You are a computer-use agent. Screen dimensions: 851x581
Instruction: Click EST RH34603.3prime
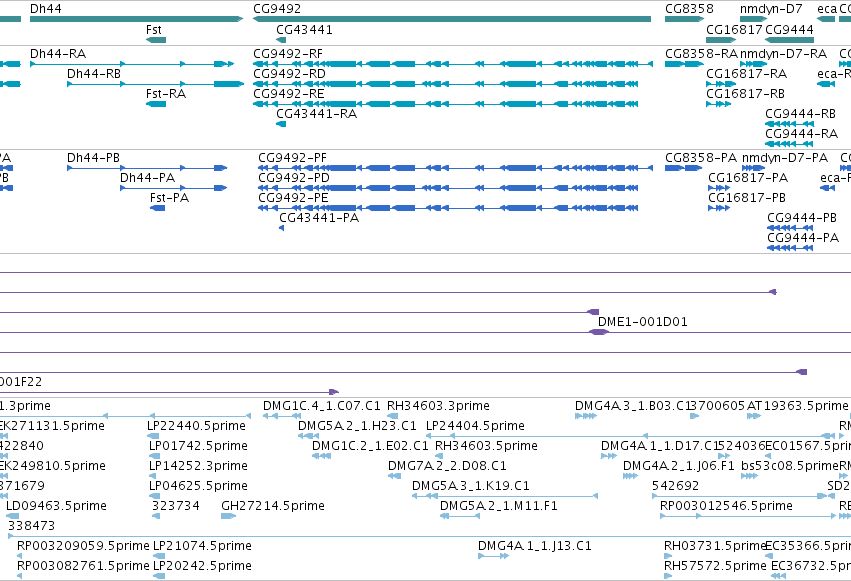coord(392,416)
